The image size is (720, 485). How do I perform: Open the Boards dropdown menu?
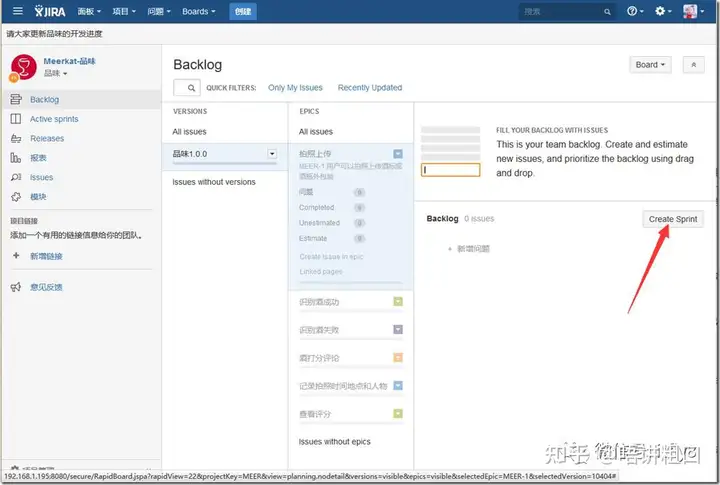point(198,11)
